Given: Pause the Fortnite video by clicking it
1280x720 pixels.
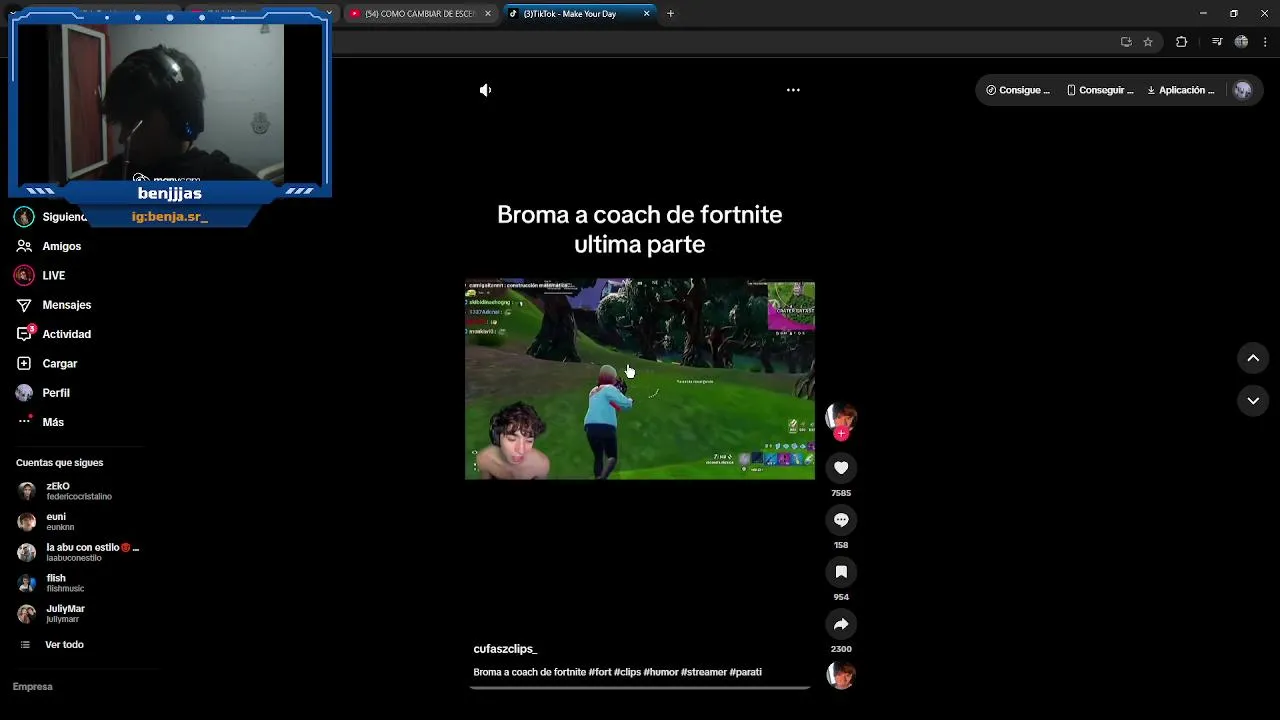Looking at the screenshot, I should [x=640, y=379].
